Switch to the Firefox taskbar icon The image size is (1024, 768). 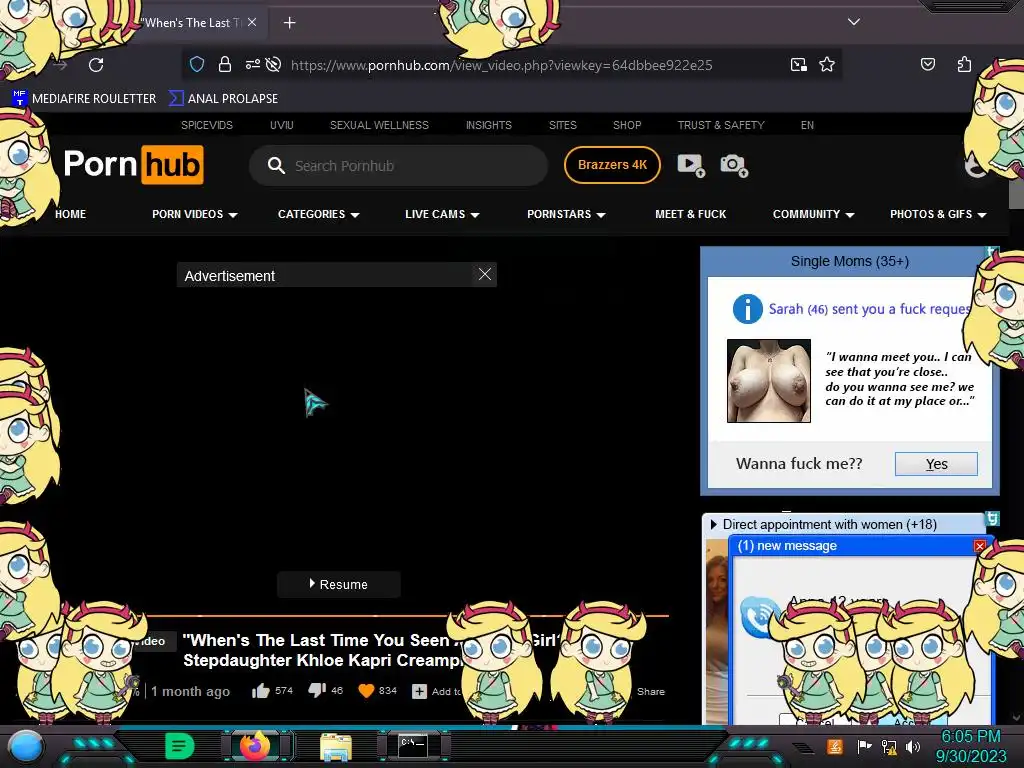point(255,746)
